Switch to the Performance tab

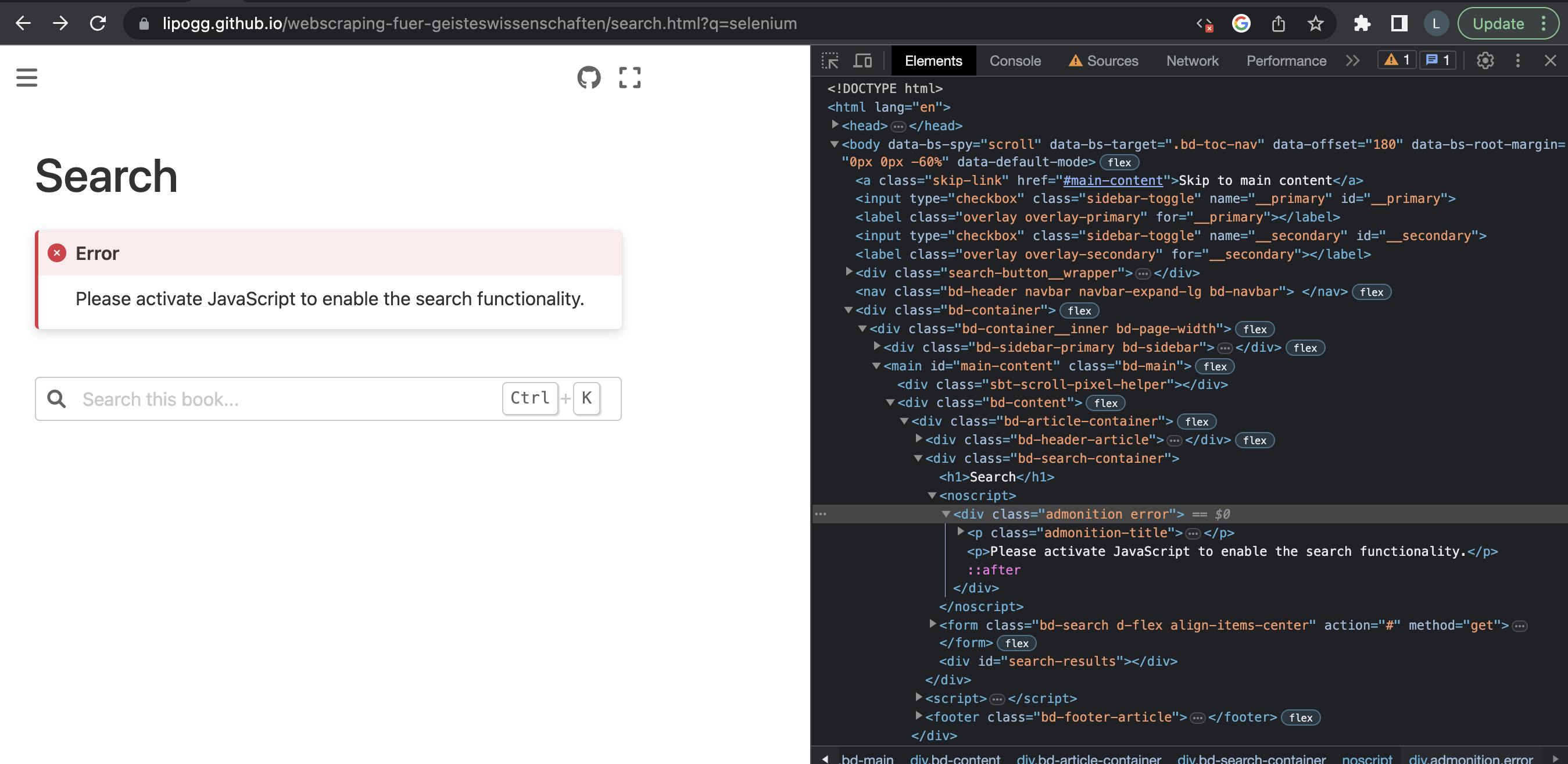1286,61
